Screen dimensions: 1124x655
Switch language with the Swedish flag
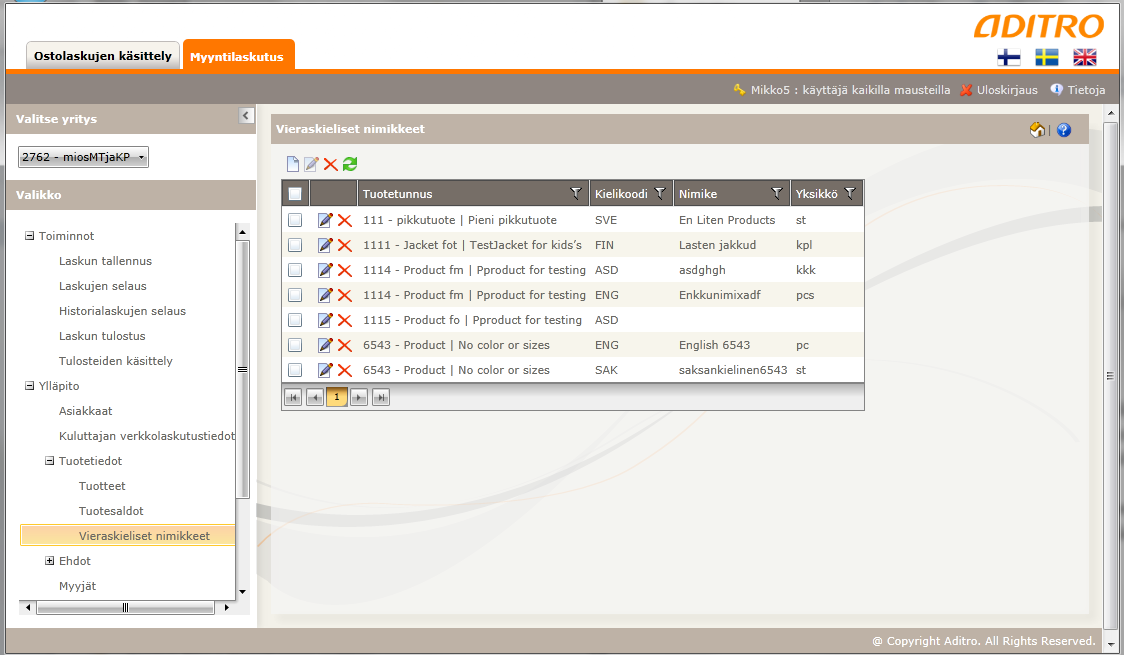pos(1047,57)
